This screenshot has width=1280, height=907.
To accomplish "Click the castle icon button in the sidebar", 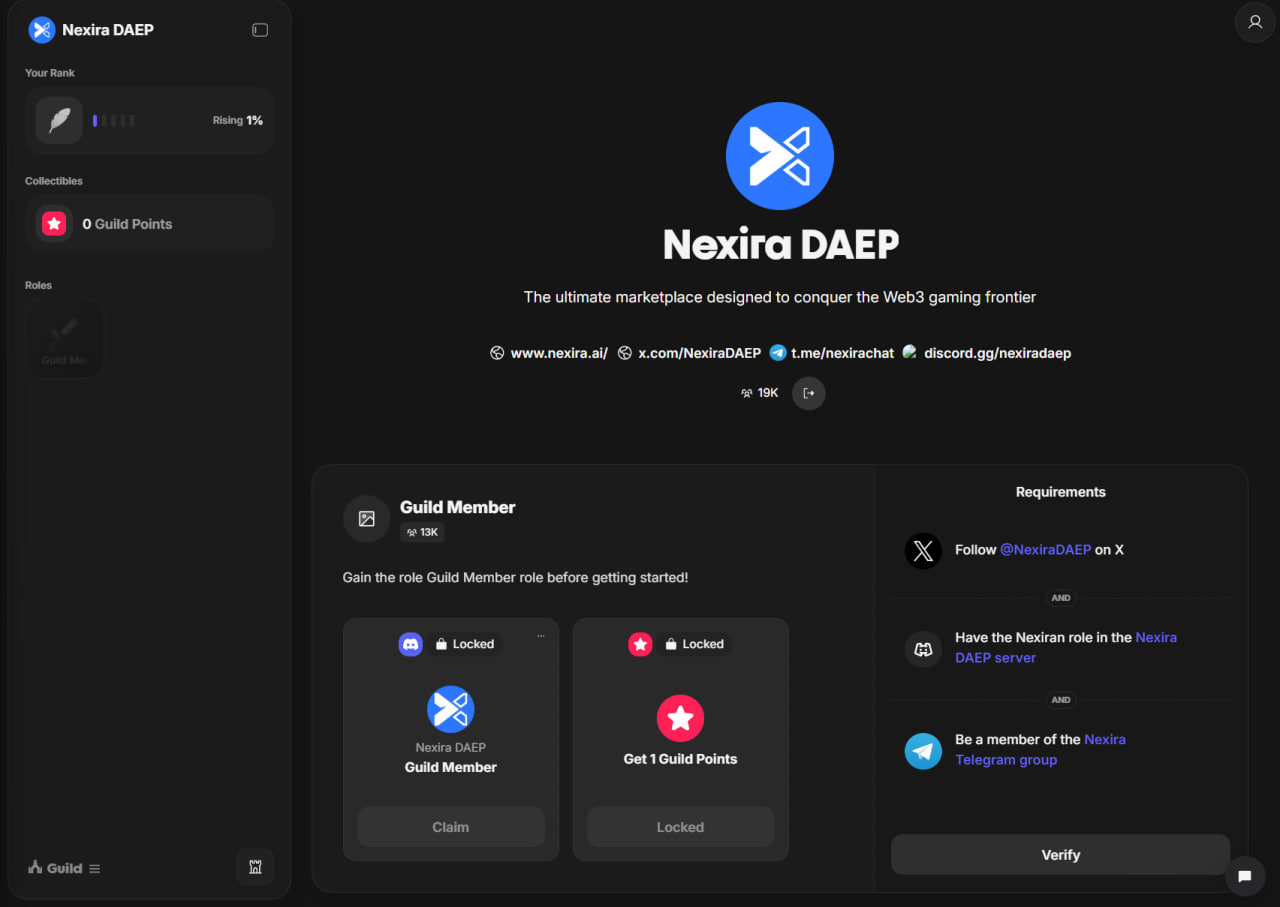I will point(255,867).
